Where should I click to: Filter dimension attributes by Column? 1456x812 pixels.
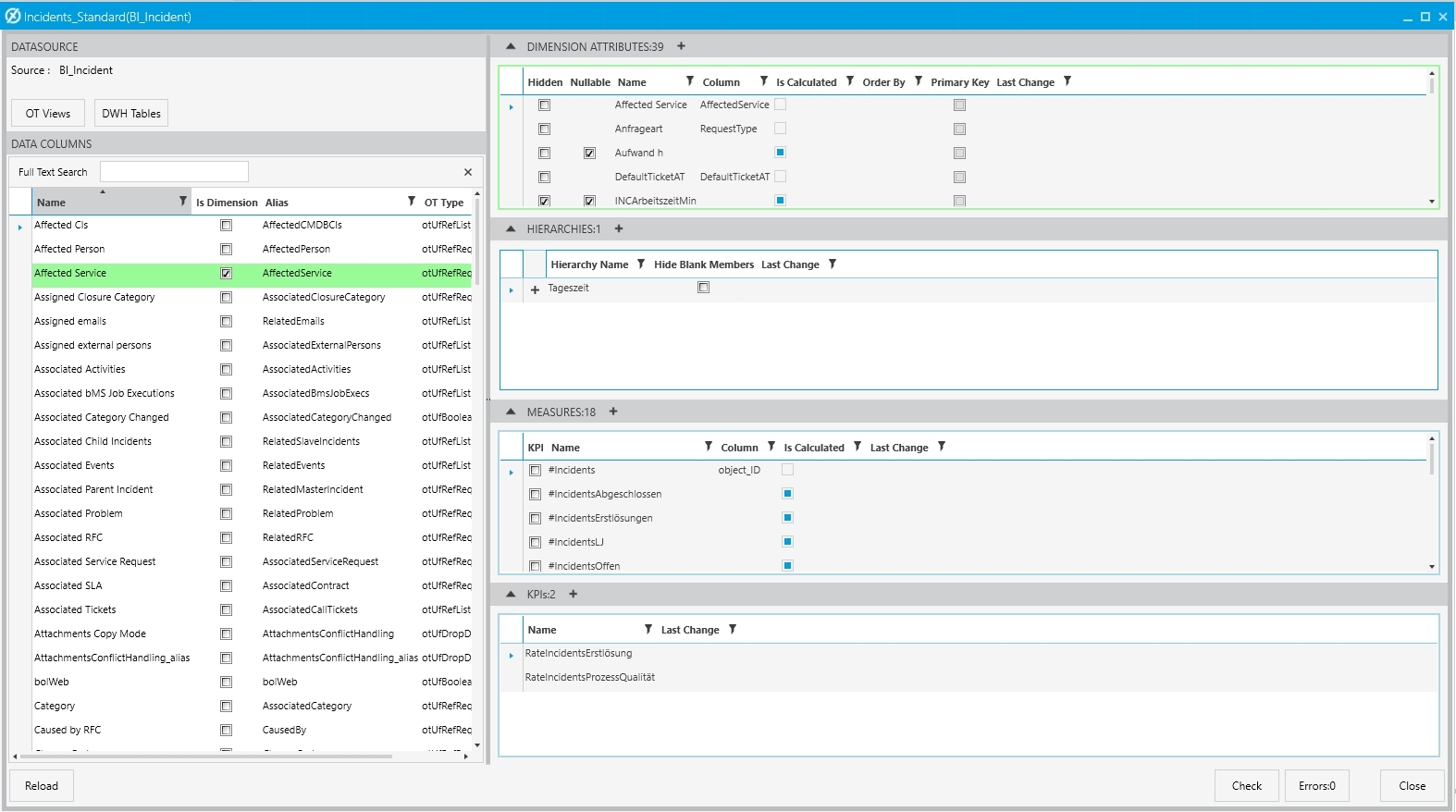(x=764, y=81)
